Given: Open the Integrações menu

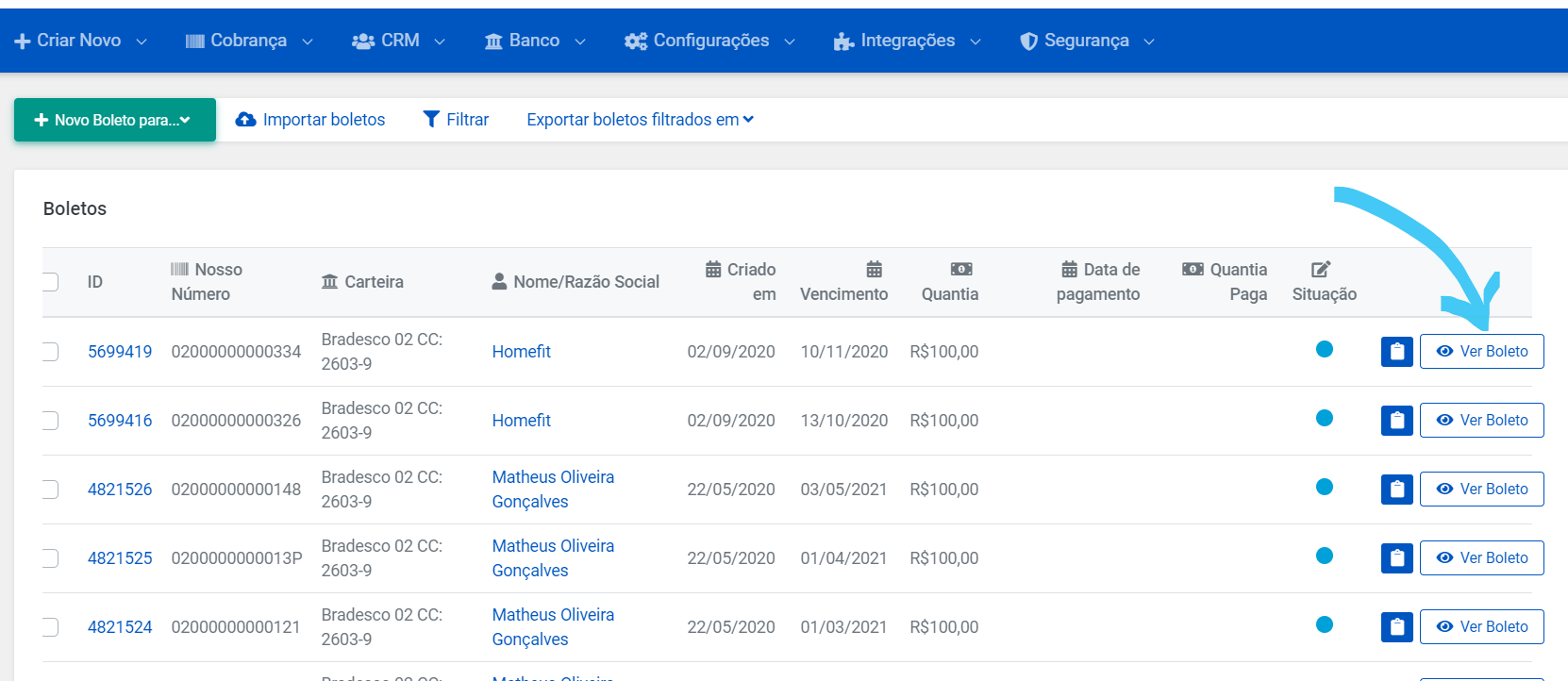Looking at the screenshot, I should pyautogui.click(x=908, y=41).
